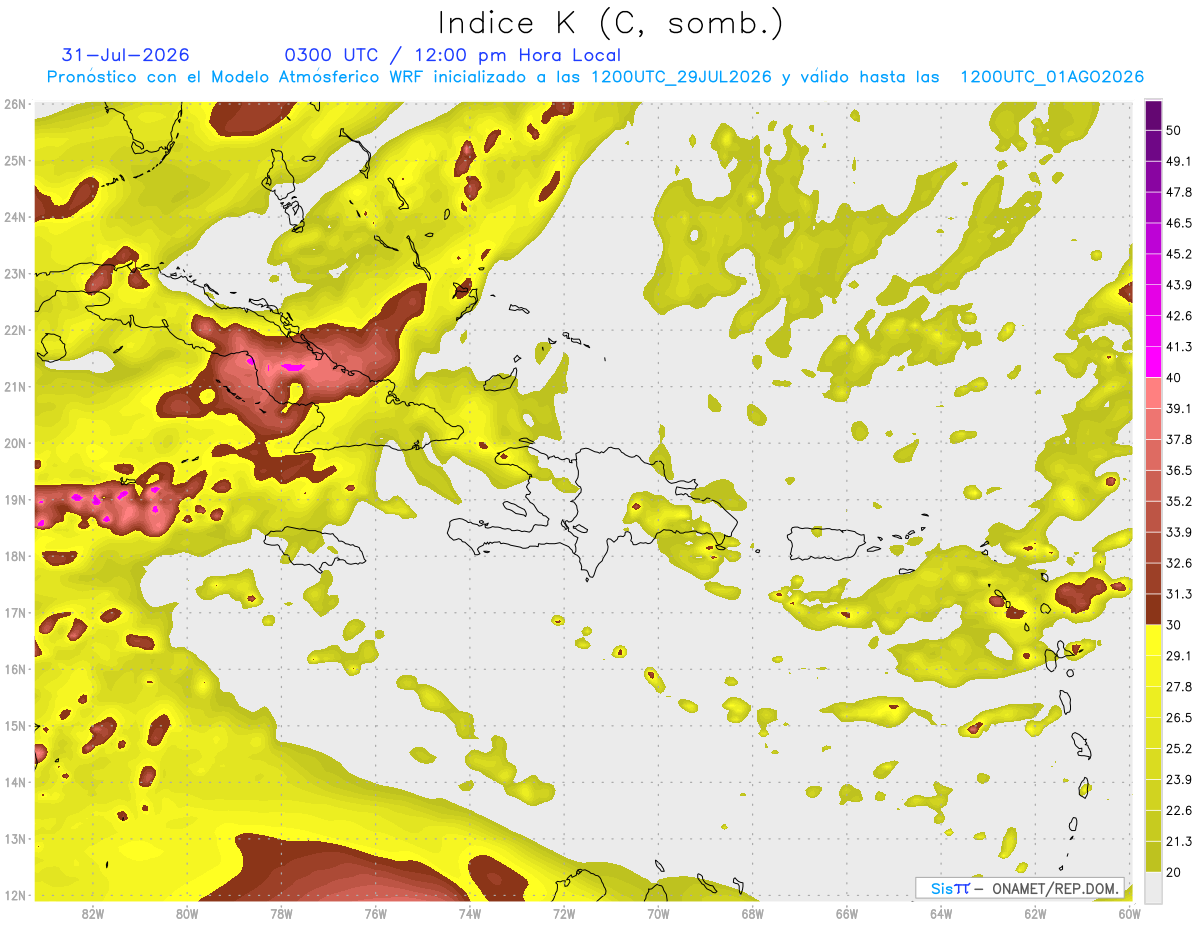
Task: Click the magenta colorbar segment between 40 and 41.3
Action: [x=1153, y=362]
